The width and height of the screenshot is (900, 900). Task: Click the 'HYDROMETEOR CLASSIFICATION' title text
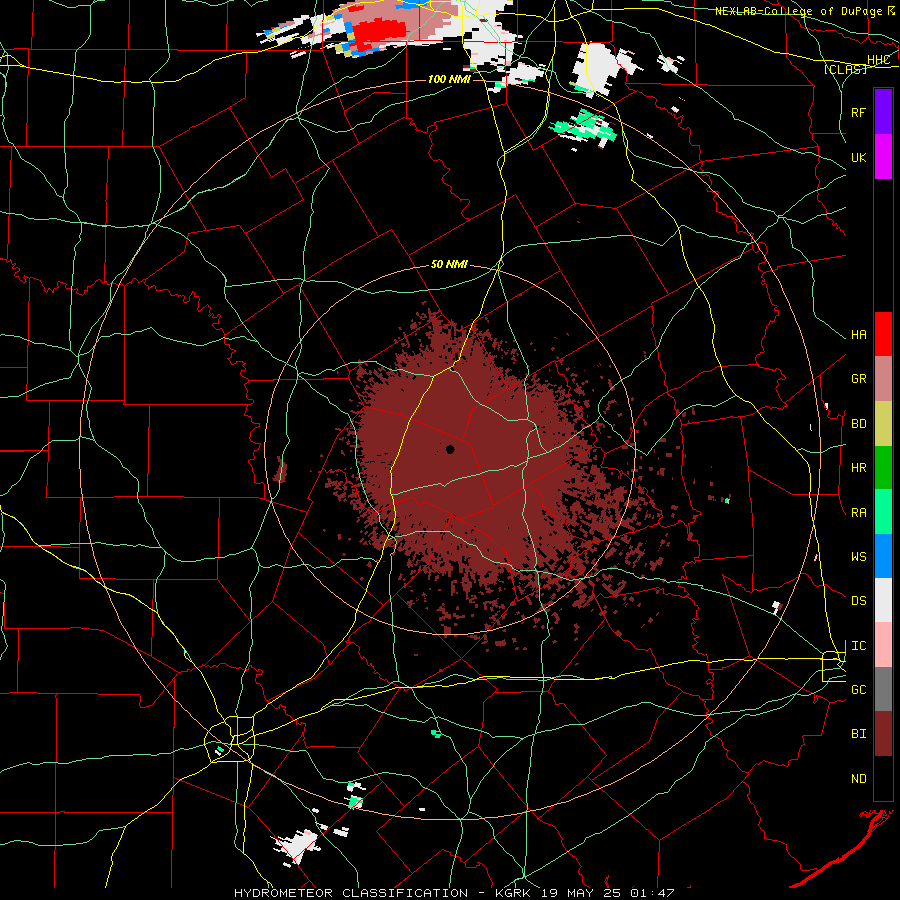point(351,893)
